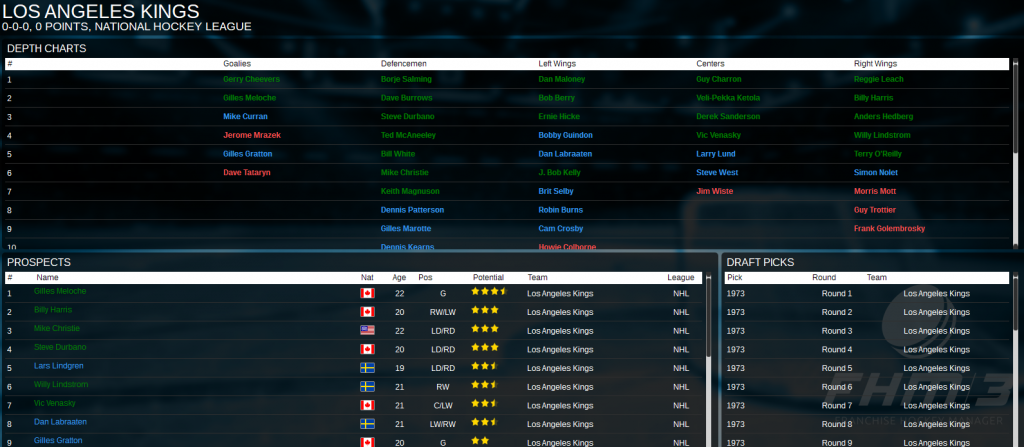Select the 1973 Round 5 draft pick
Image resolution: width=1024 pixels, height=447 pixels.
coord(867,368)
